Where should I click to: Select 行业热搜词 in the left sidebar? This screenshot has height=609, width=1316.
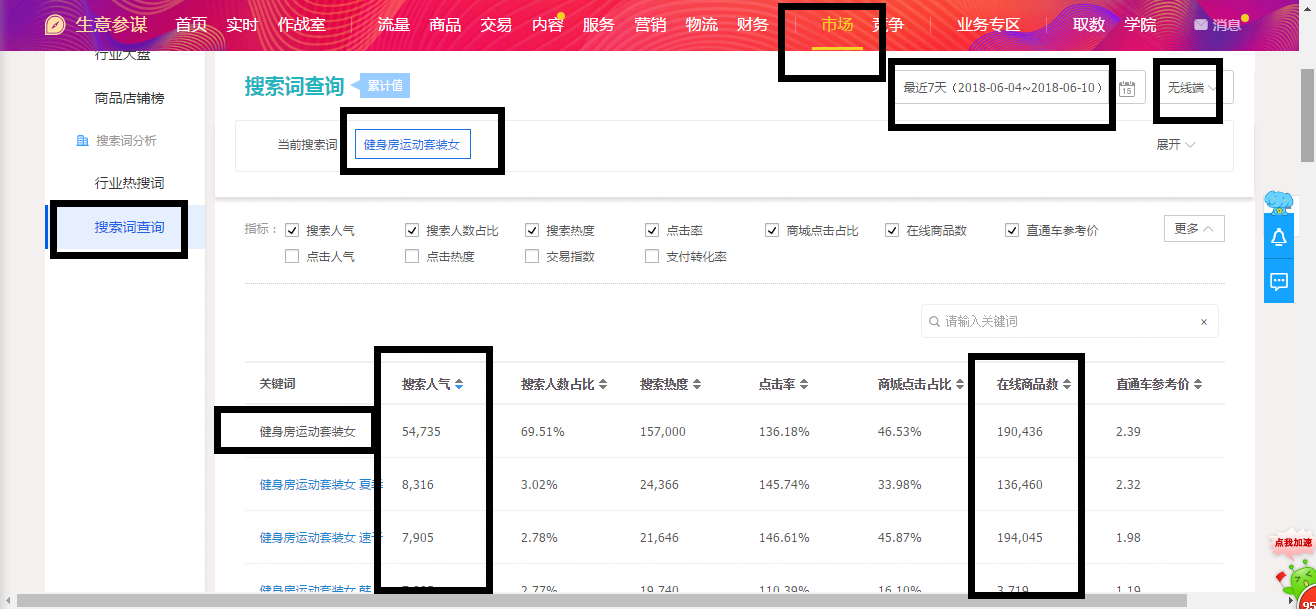pos(129,183)
